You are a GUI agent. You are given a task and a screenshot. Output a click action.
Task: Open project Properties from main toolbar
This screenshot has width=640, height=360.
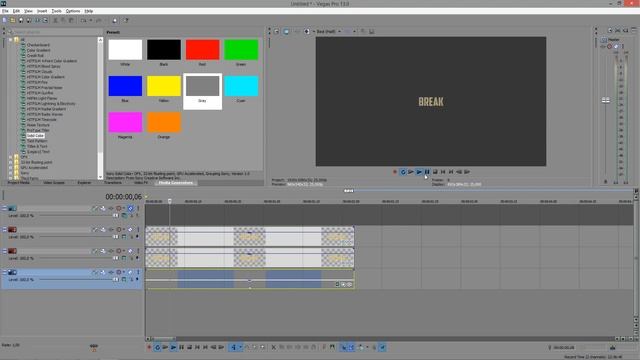[45, 20]
